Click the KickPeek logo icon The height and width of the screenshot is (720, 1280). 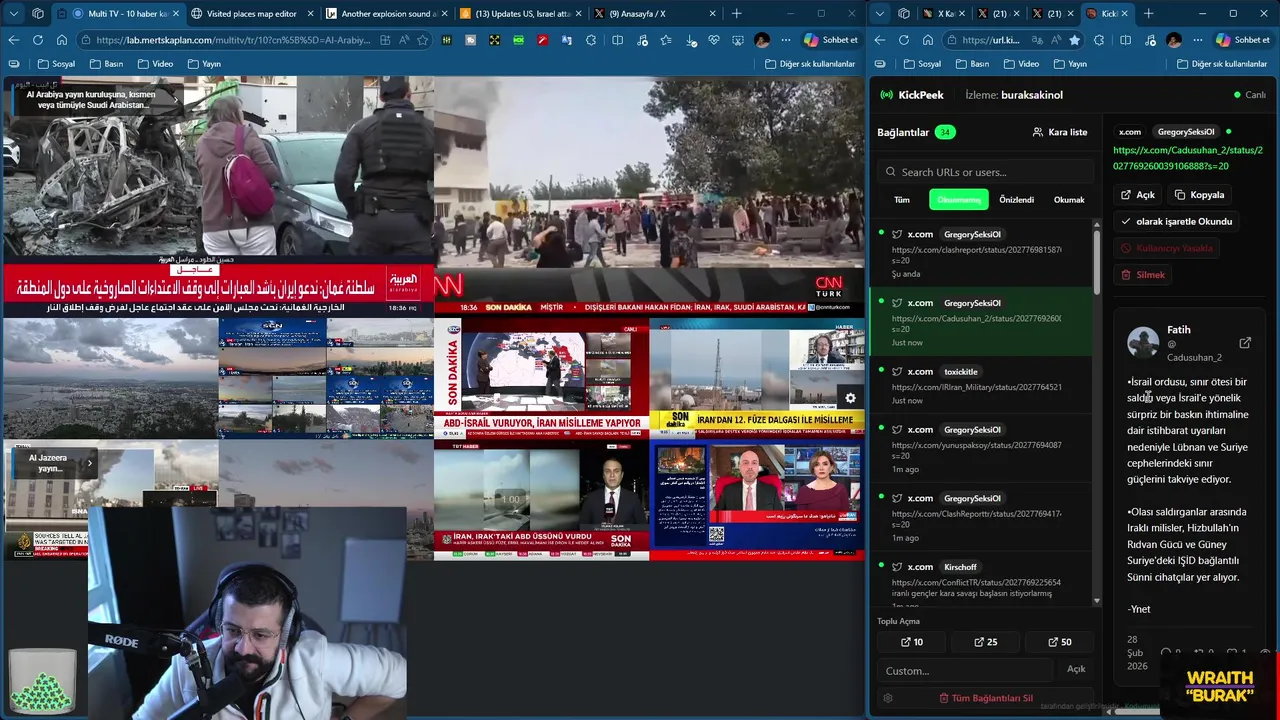(x=886, y=95)
